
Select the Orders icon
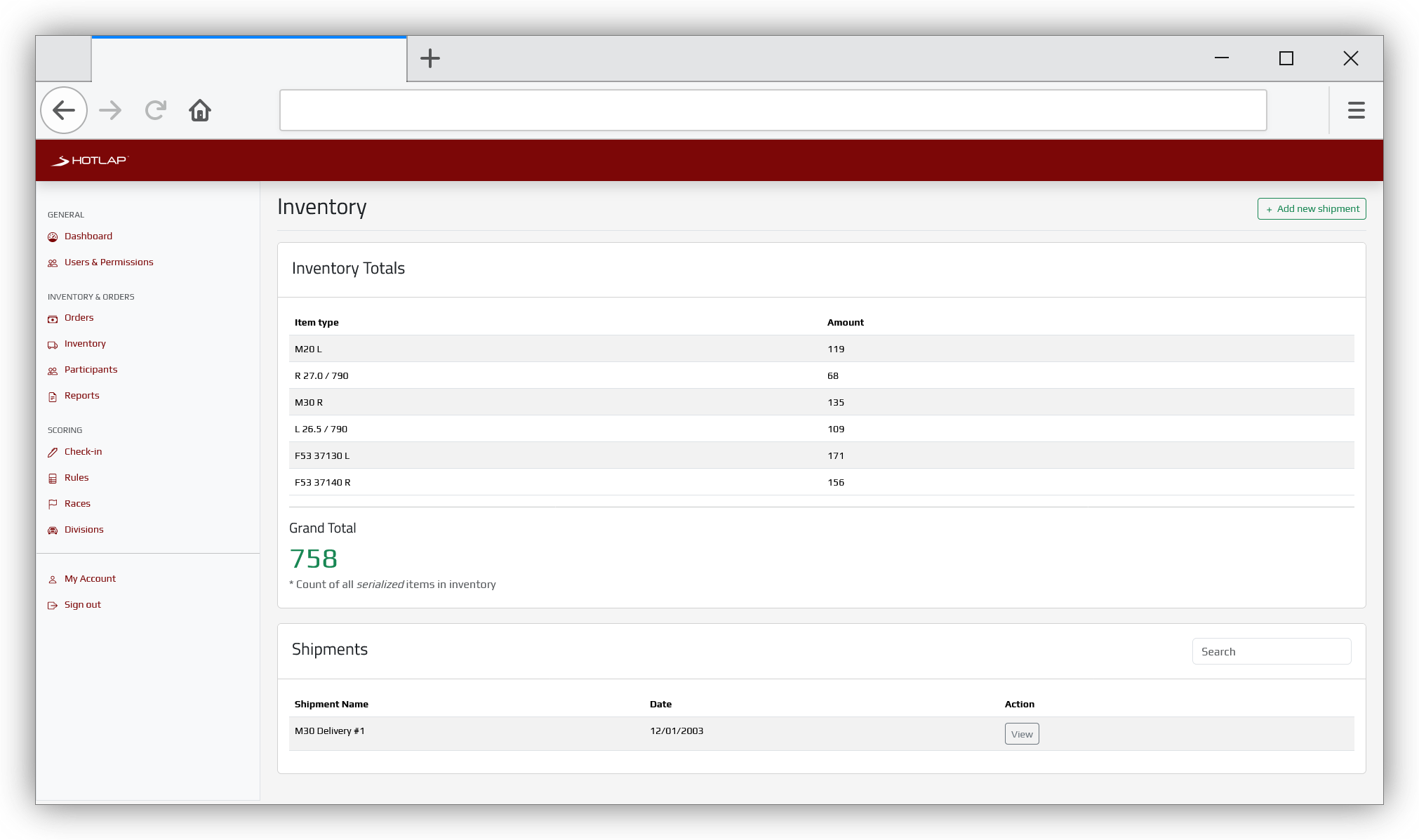(53, 318)
